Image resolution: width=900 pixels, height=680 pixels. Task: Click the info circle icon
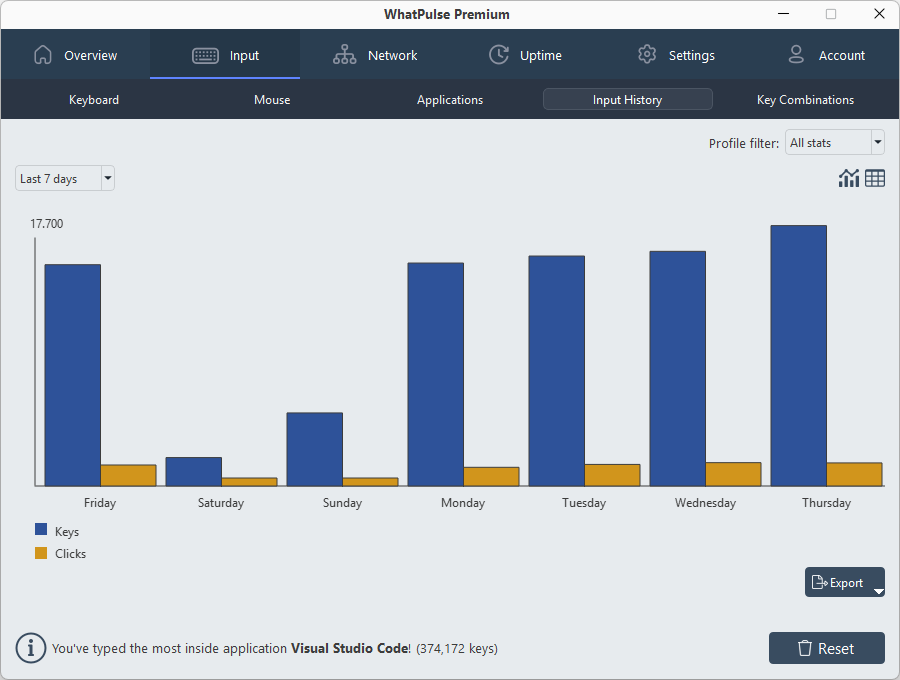[31, 648]
